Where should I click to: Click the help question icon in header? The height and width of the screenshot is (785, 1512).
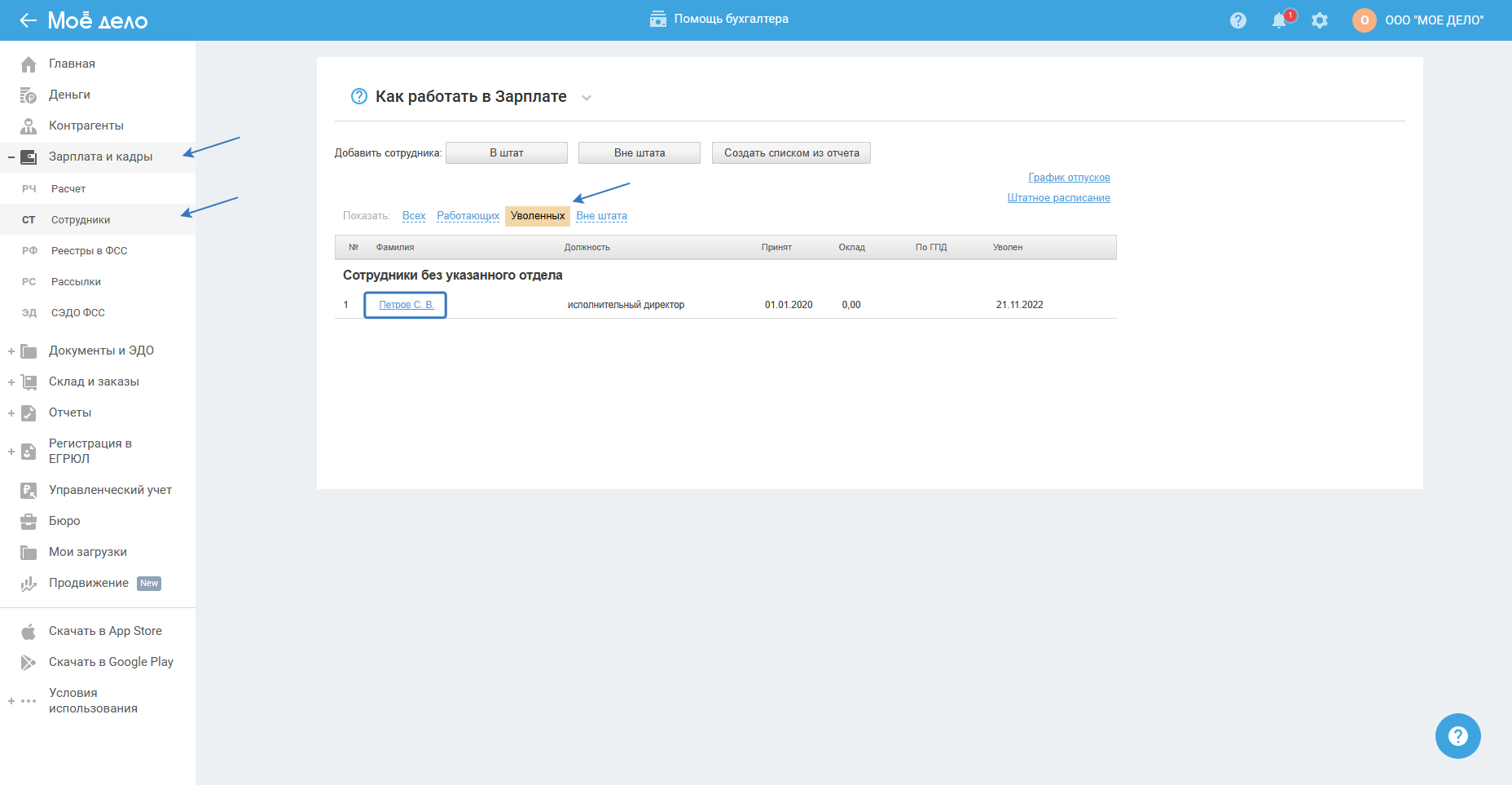[x=1238, y=20]
